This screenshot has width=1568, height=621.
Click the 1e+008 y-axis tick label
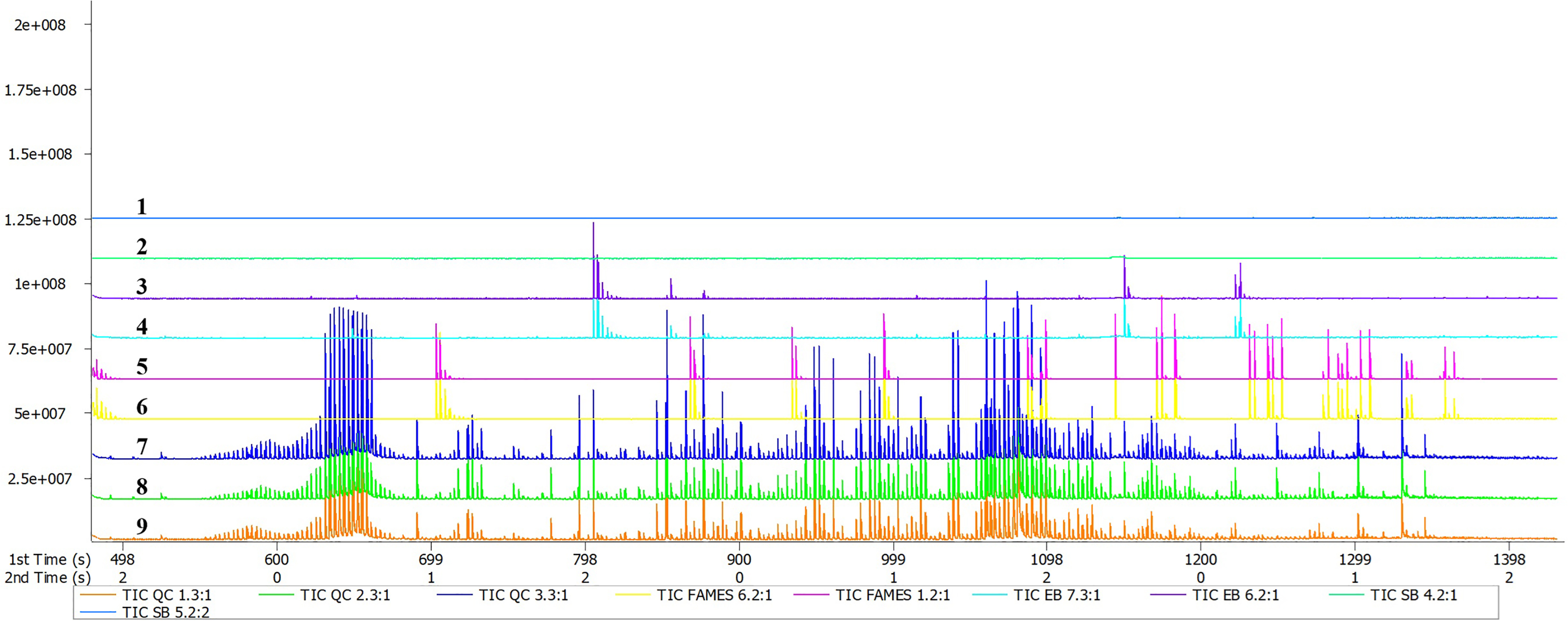click(40, 284)
